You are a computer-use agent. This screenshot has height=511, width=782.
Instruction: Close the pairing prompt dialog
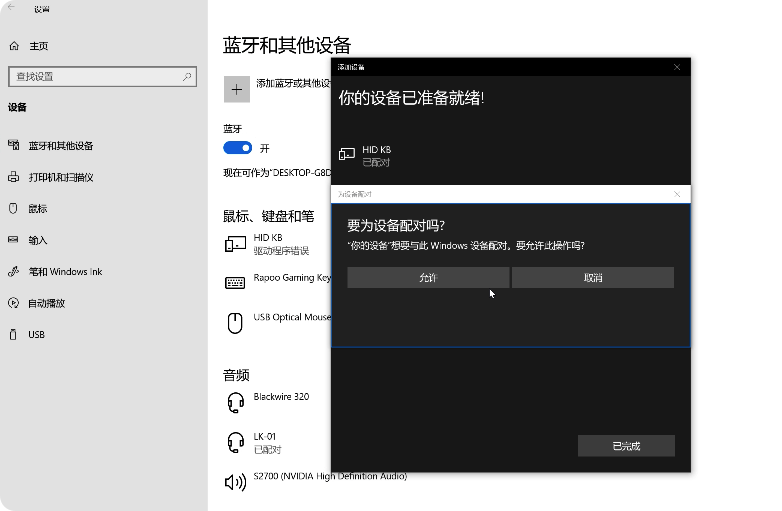(x=677, y=194)
